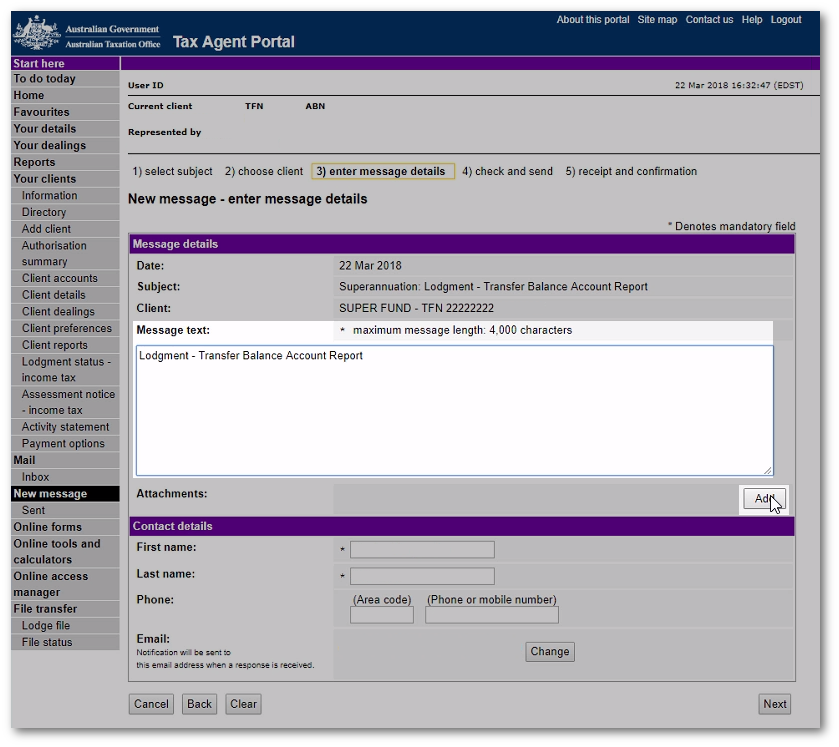Click inside the Message text area
This screenshot has width=839, height=747.
click(454, 410)
